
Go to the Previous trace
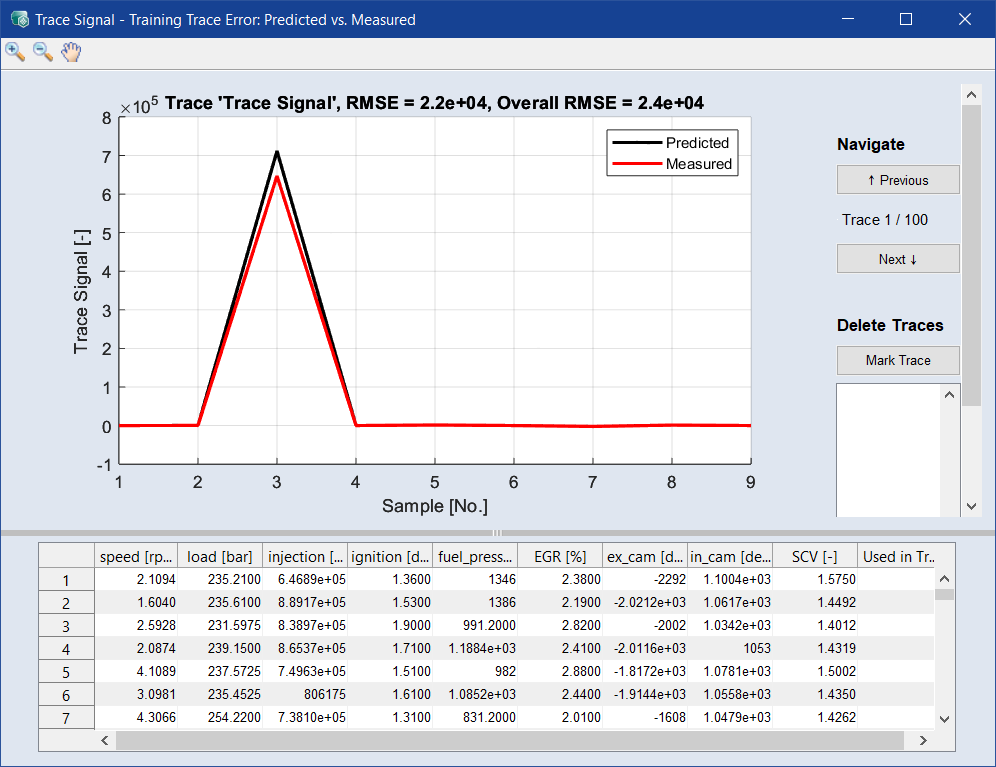point(898,180)
